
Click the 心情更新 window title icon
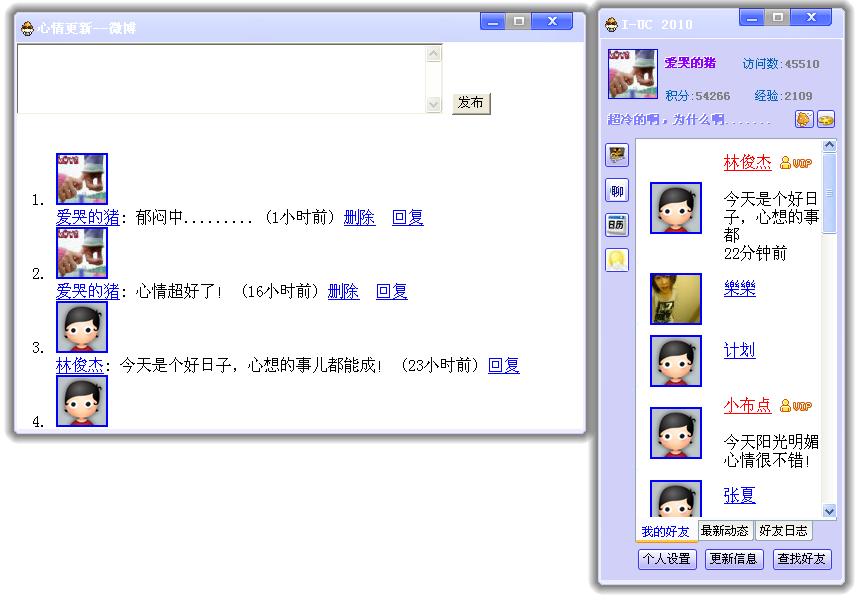27,28
